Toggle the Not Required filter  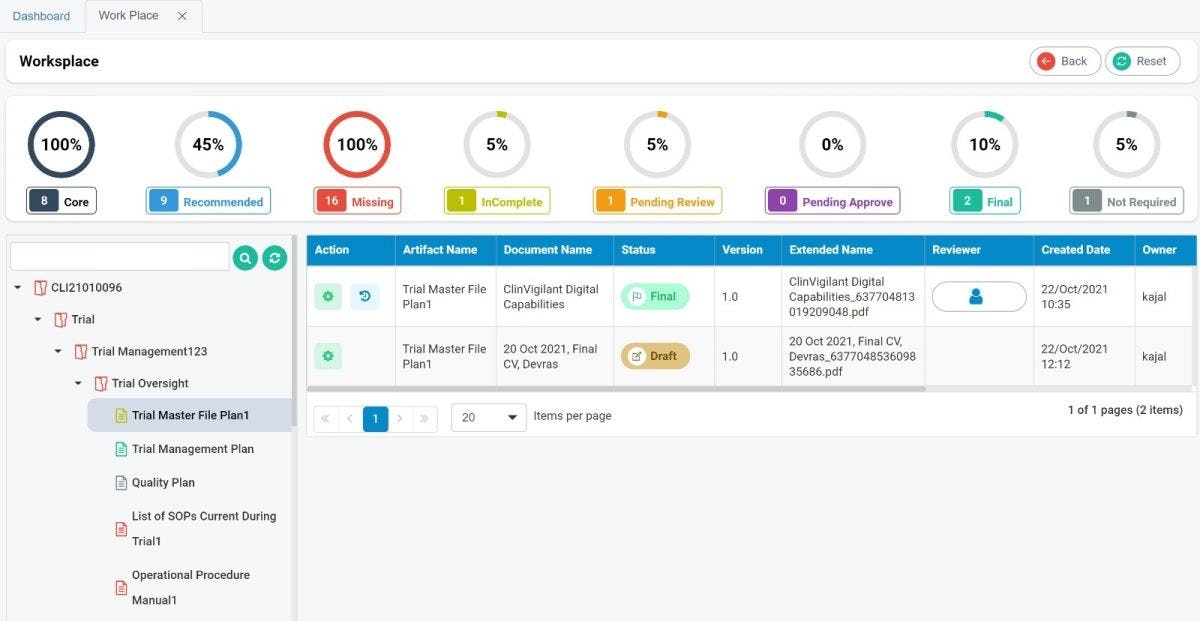(1126, 200)
